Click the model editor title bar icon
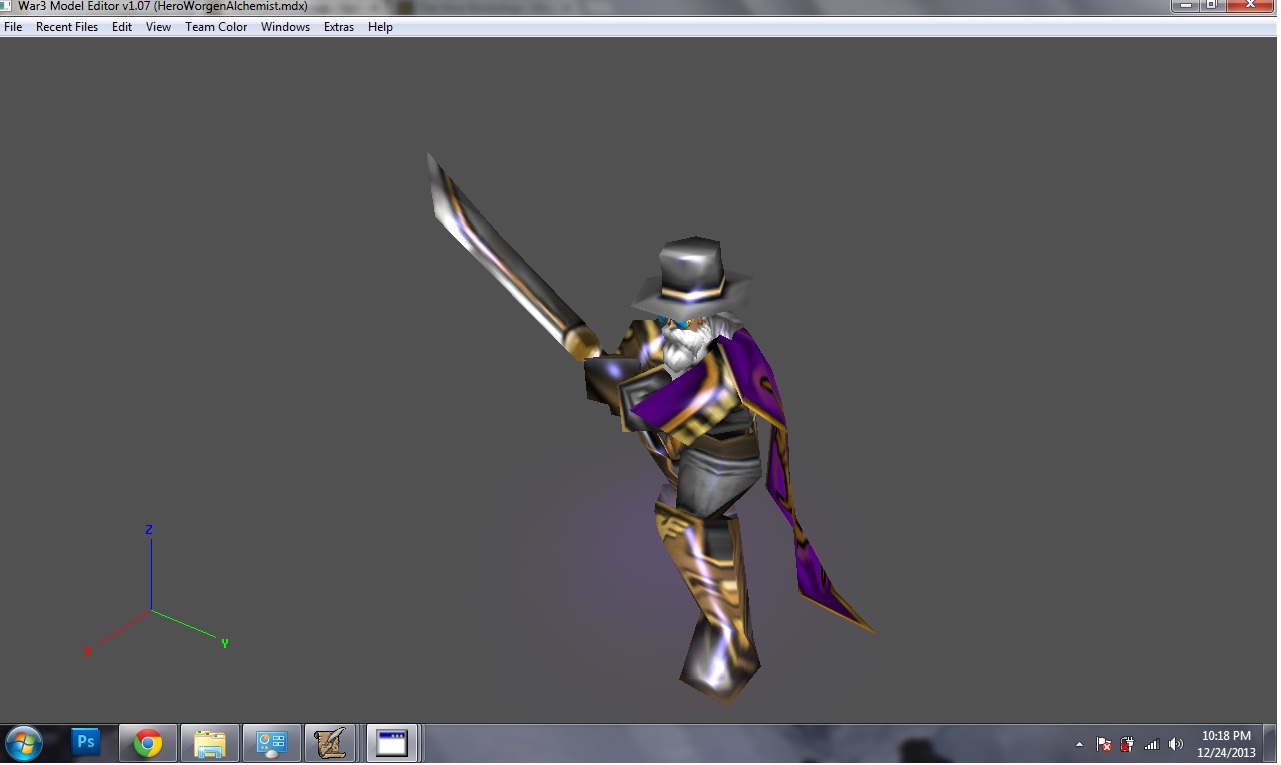 pyautogui.click(x=7, y=6)
